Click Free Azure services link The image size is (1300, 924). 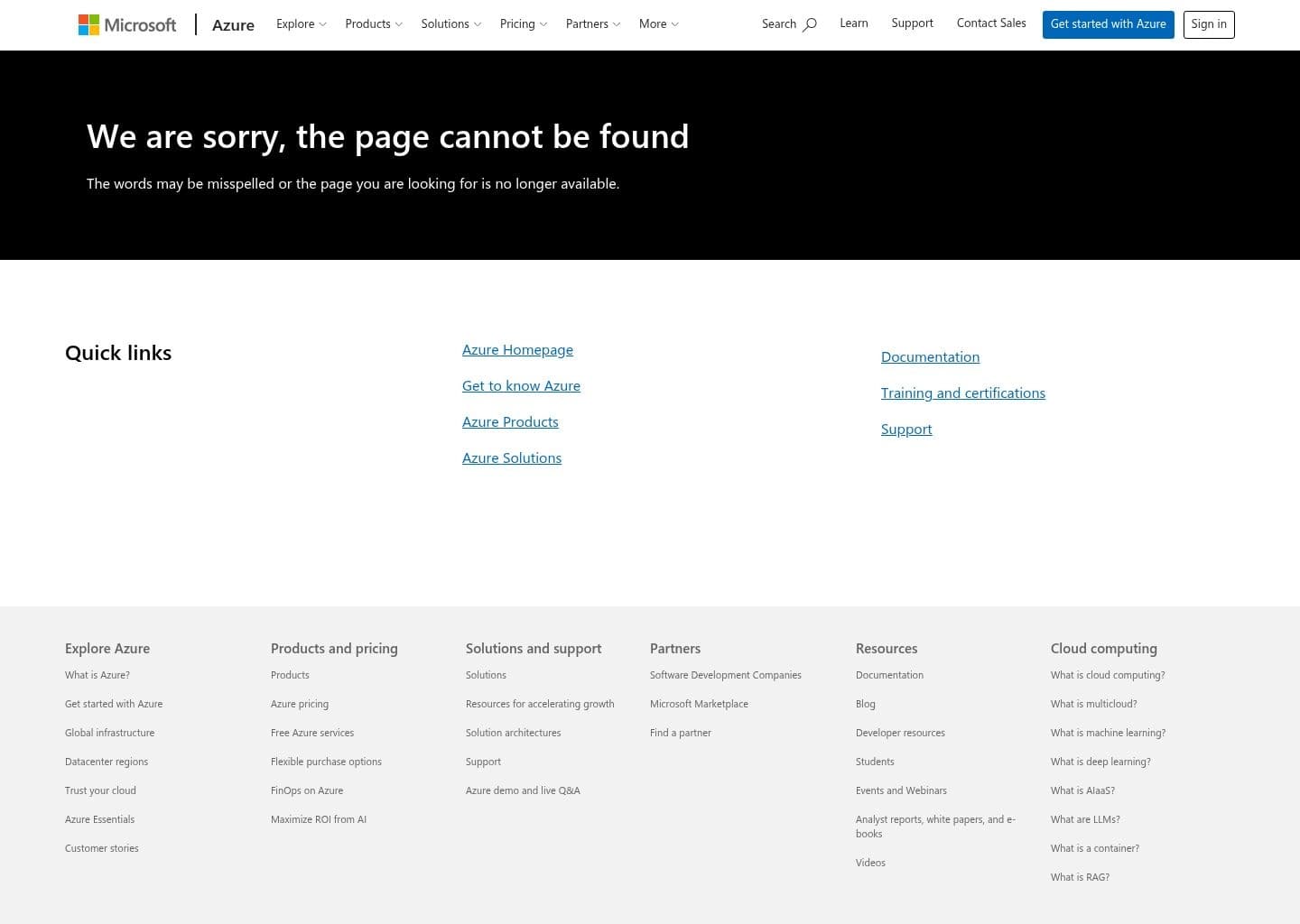(x=312, y=733)
